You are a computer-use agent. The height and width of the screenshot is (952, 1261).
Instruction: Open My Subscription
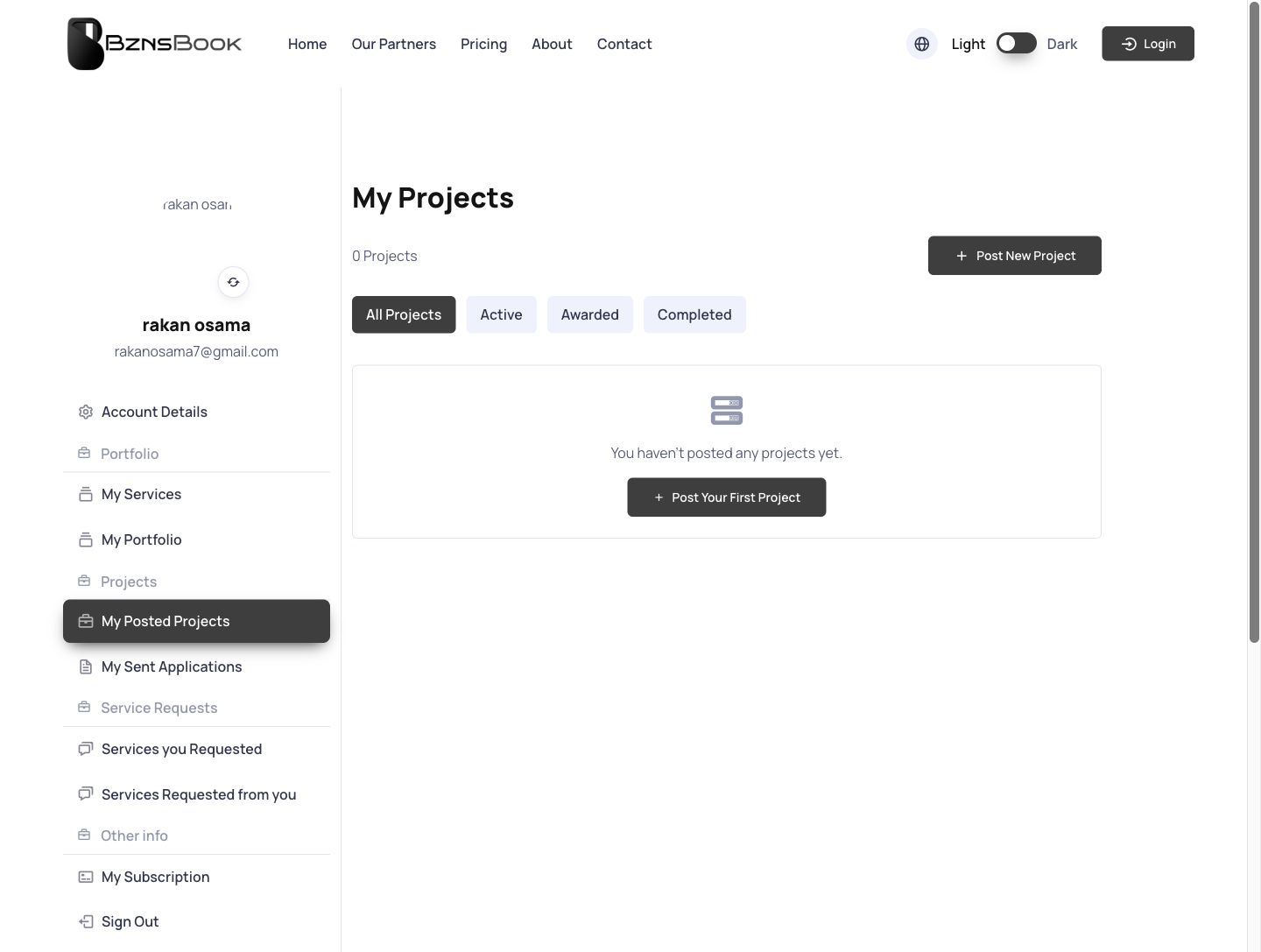click(x=196, y=877)
